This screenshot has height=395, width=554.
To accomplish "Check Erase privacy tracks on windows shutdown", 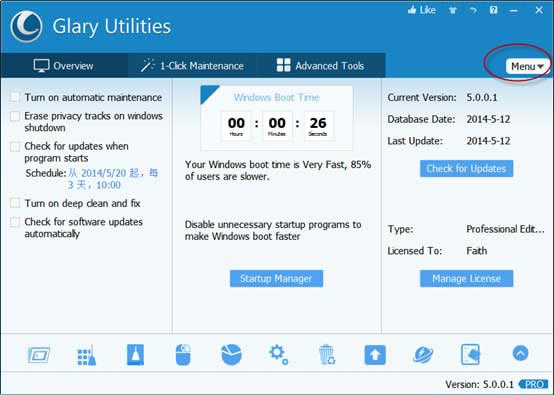I will [15, 116].
